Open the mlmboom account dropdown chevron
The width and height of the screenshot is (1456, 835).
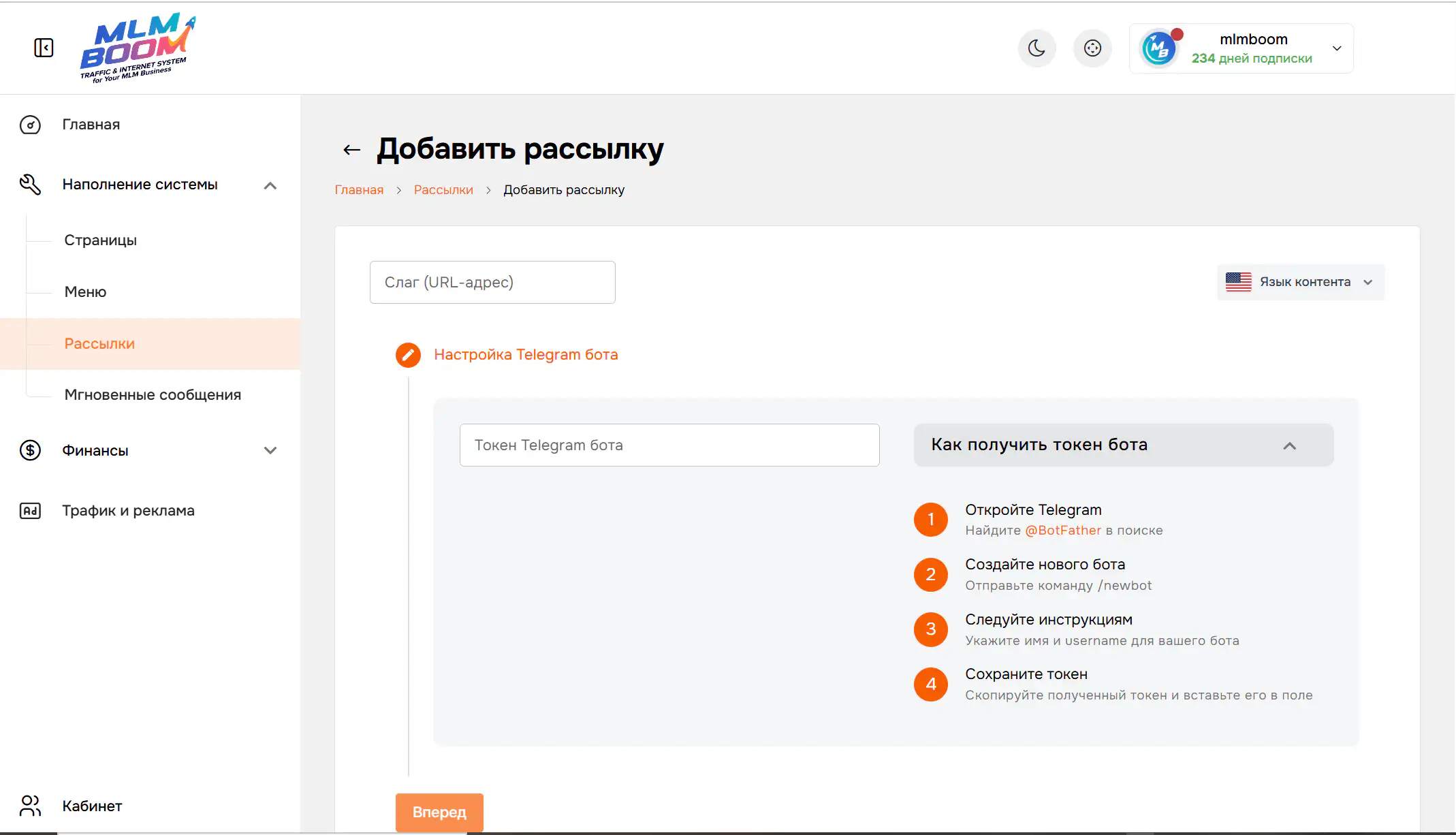1337,48
